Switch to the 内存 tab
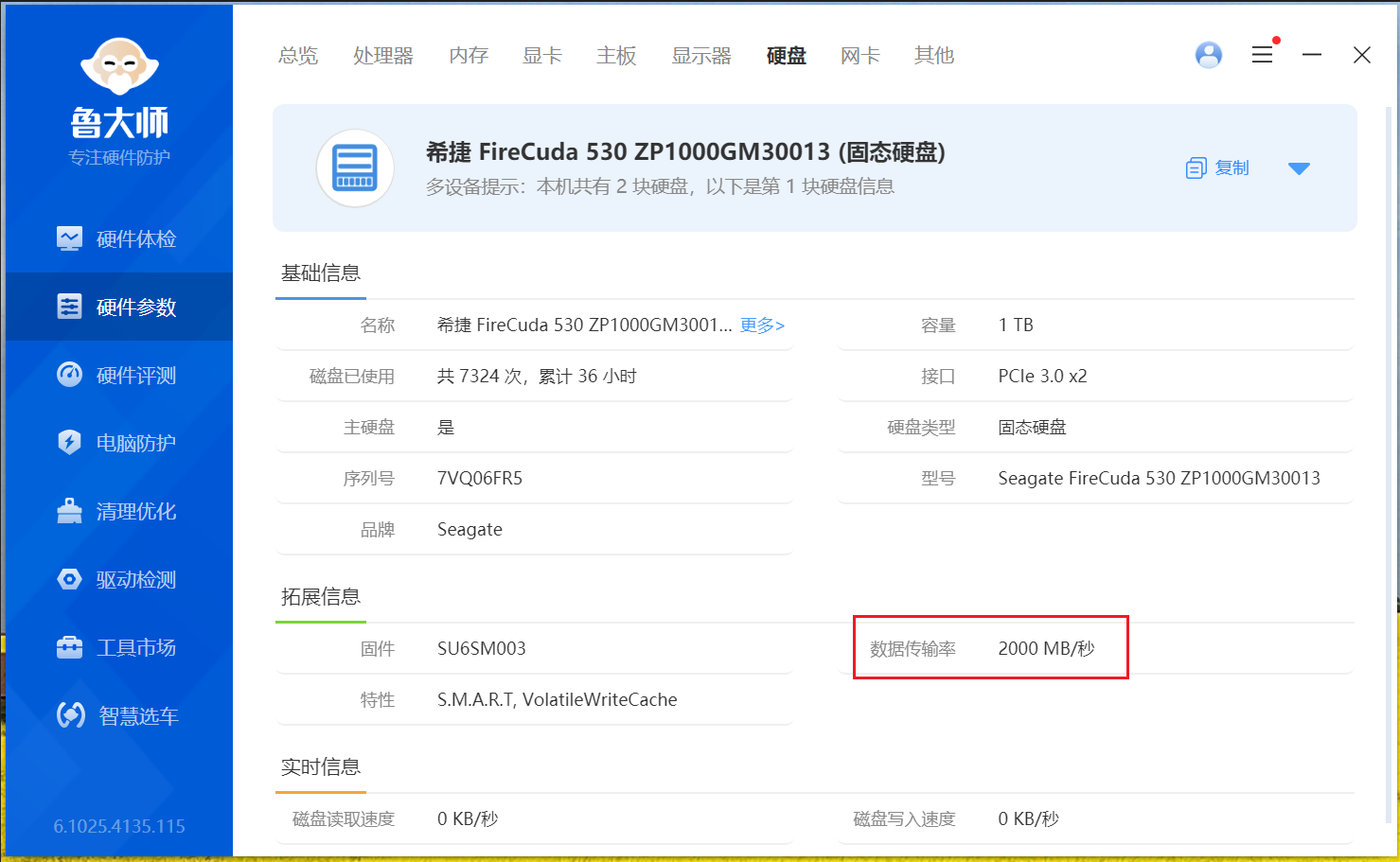Image resolution: width=1400 pixels, height=862 pixels. [469, 56]
